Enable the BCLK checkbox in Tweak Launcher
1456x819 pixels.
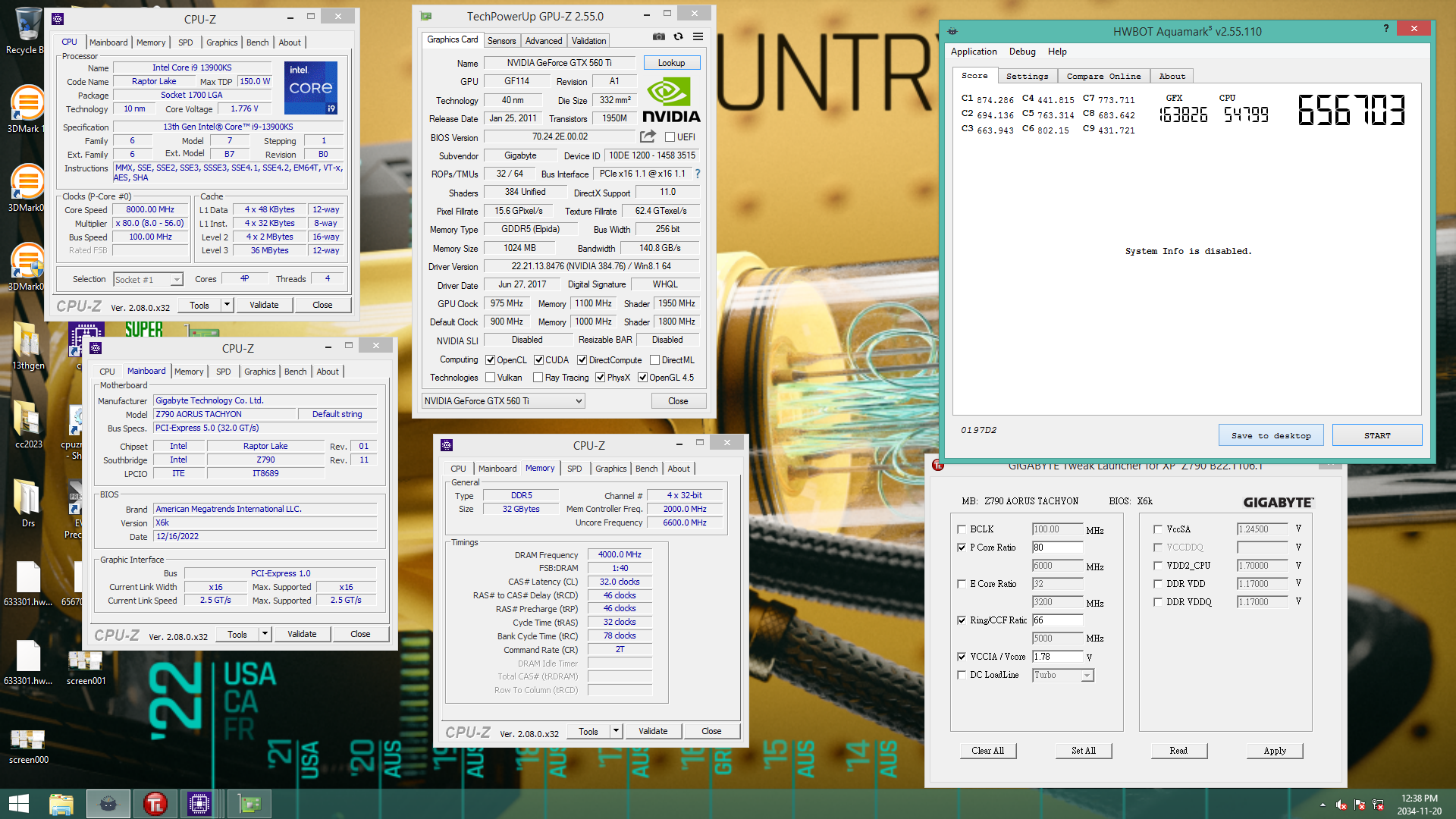click(962, 529)
